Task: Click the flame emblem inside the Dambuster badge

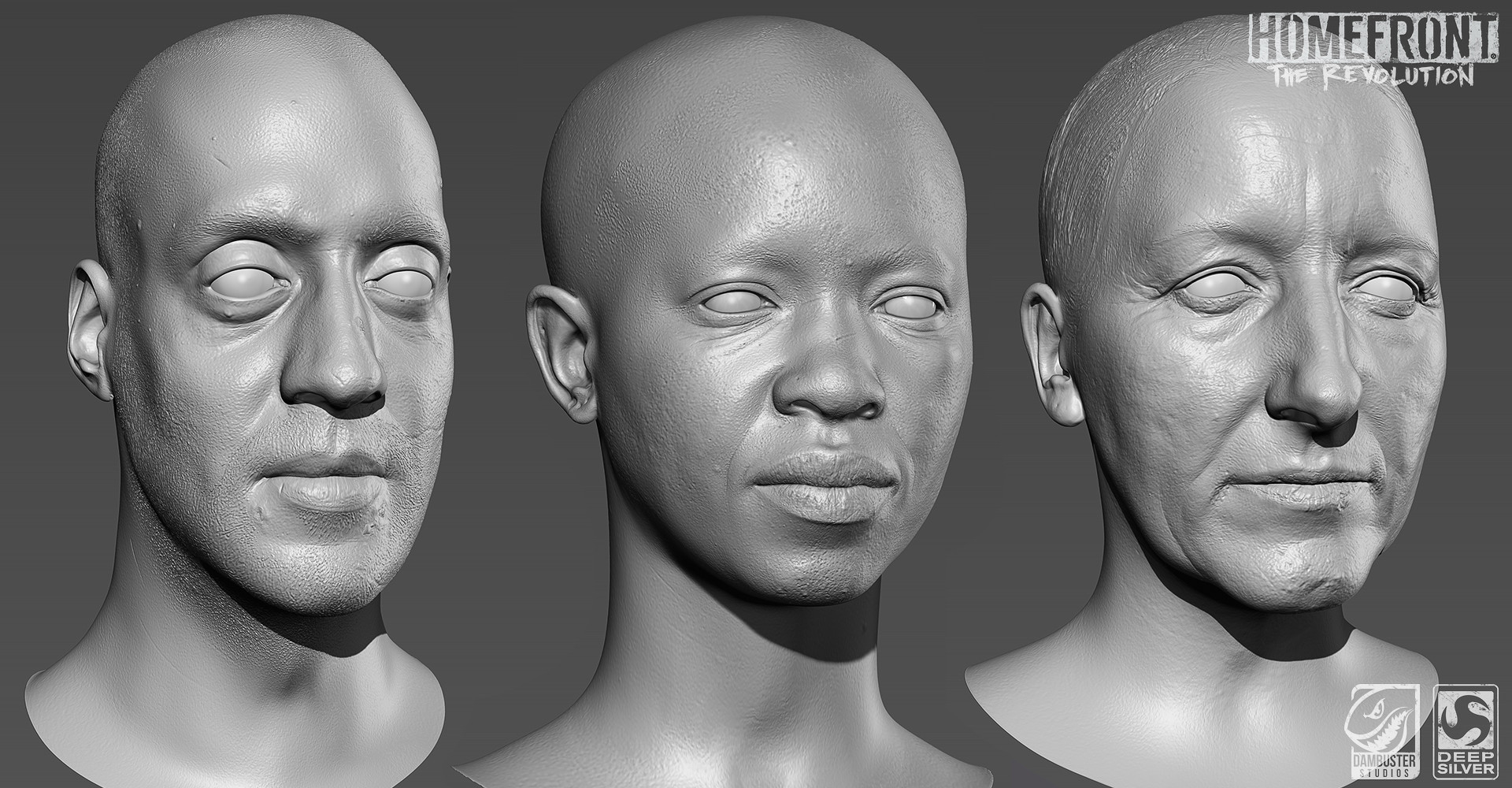Action: 1379,718
